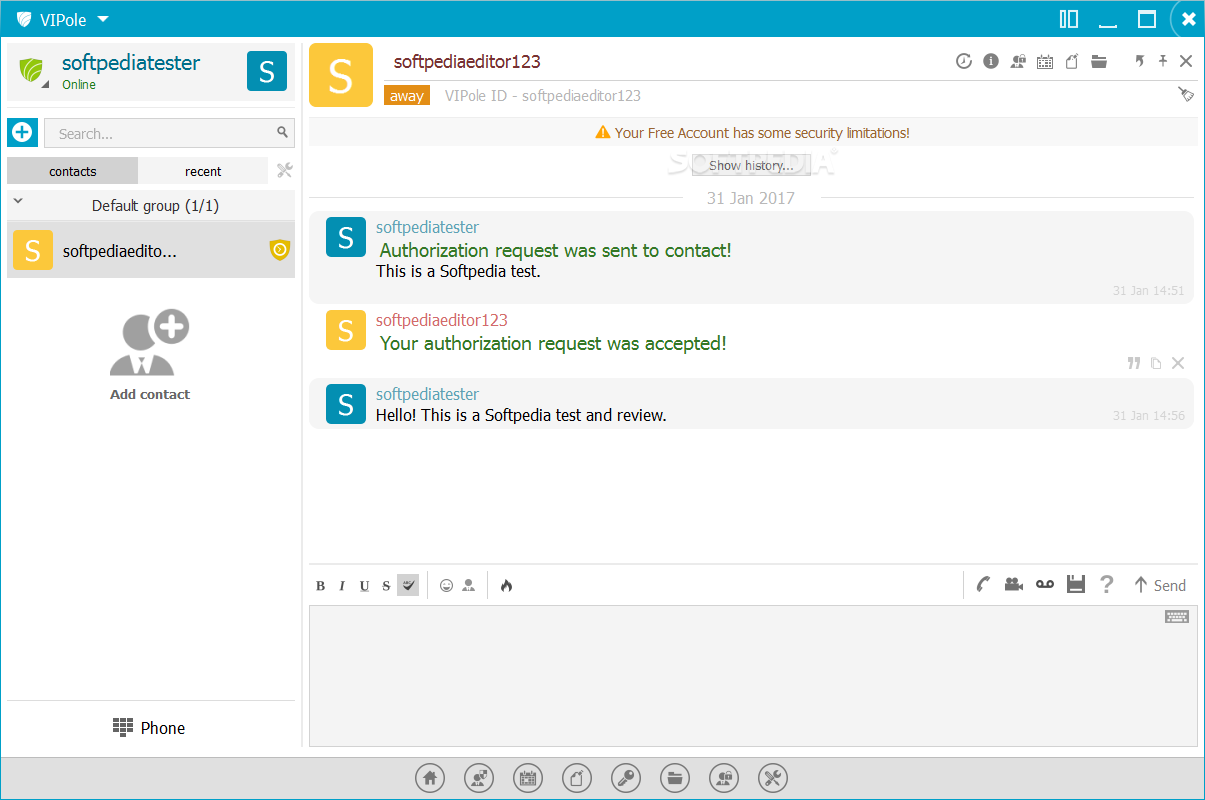The image size is (1205, 800).
Task: Click softpediatester profile avatar in sidebar
Action: coord(267,71)
